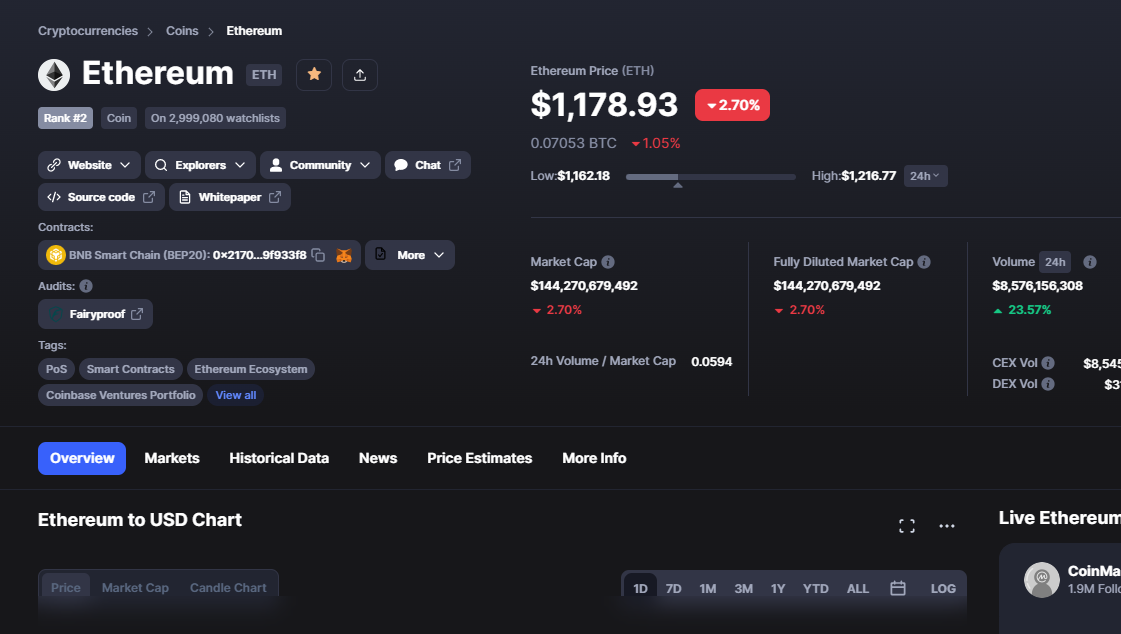Open the More contracts dropdown
This screenshot has width=1121, height=634.
(410, 255)
